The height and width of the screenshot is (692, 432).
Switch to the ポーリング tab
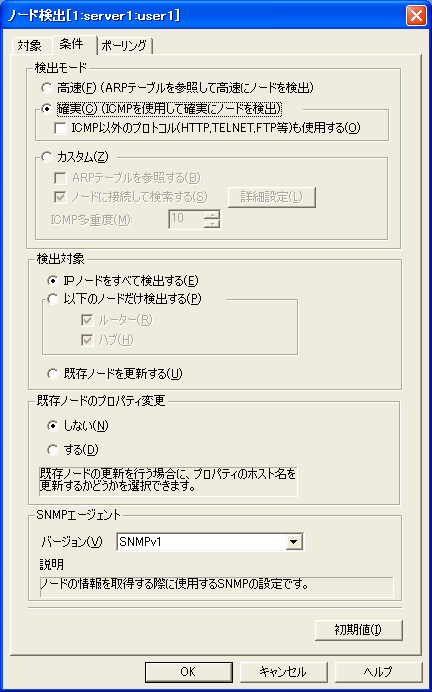pos(124,45)
